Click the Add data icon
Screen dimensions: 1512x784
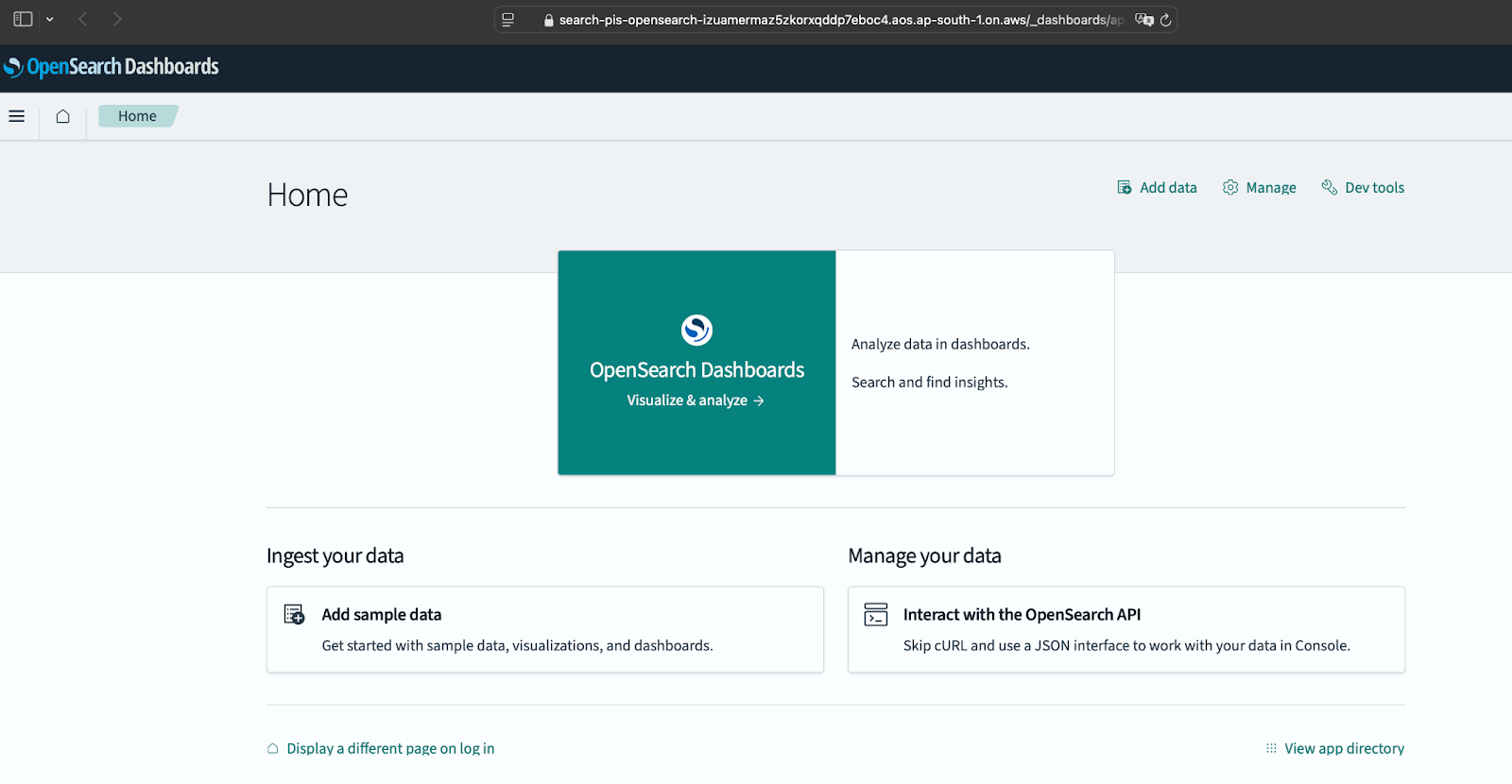coord(1125,188)
